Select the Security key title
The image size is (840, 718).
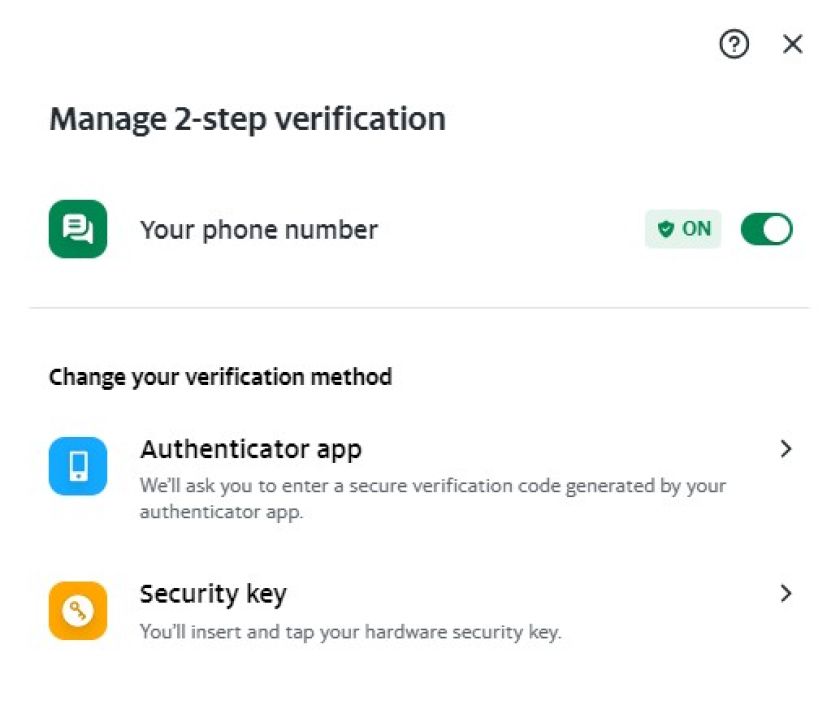click(213, 594)
